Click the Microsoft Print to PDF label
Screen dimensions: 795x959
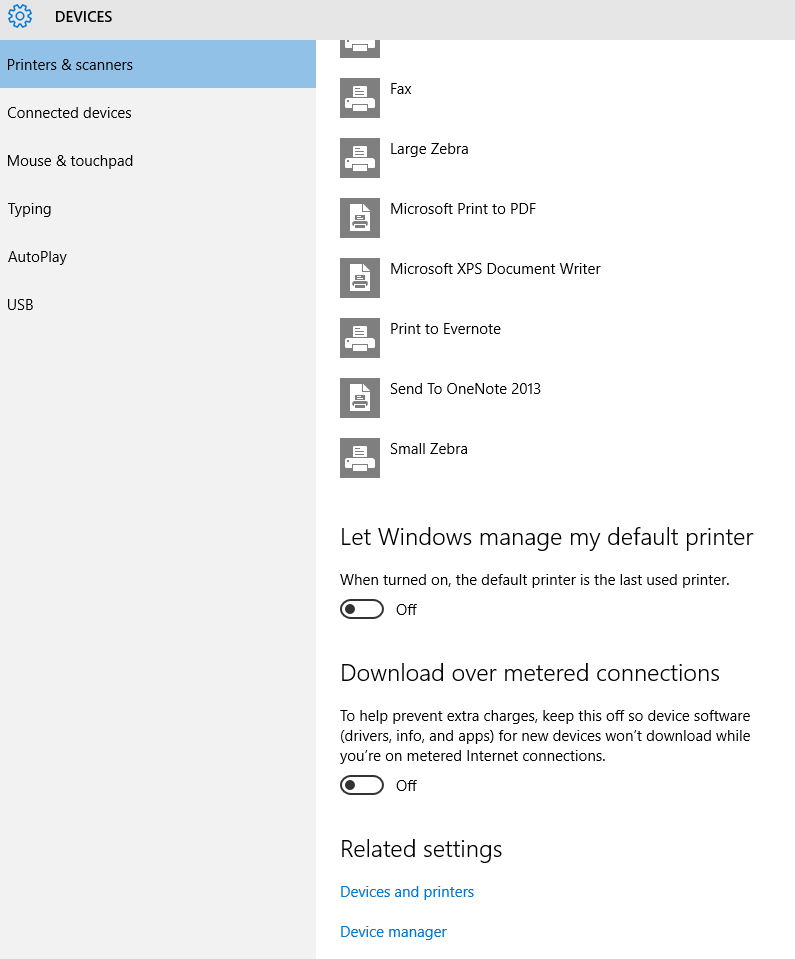point(463,209)
